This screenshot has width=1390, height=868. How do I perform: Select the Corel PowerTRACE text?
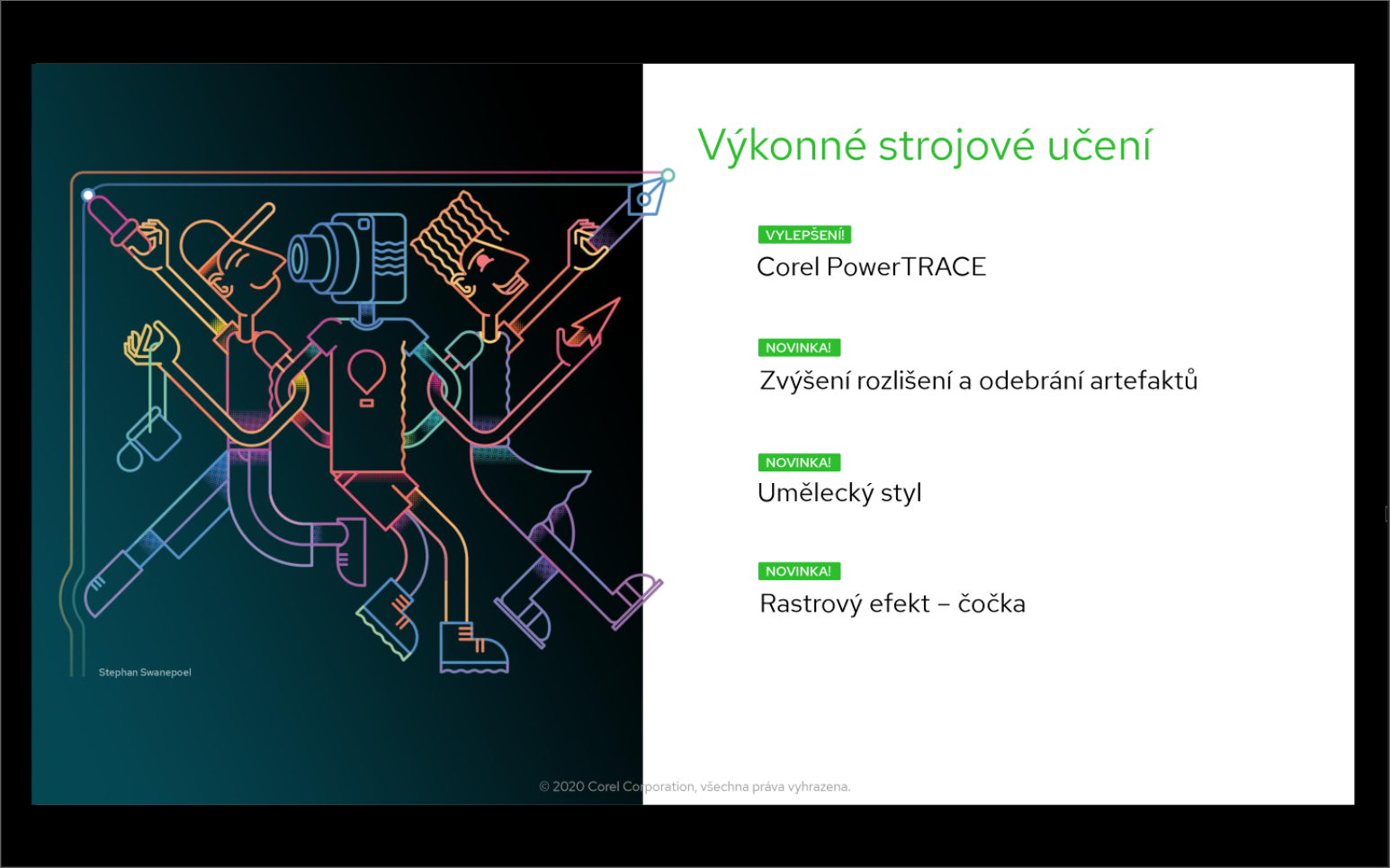[871, 267]
